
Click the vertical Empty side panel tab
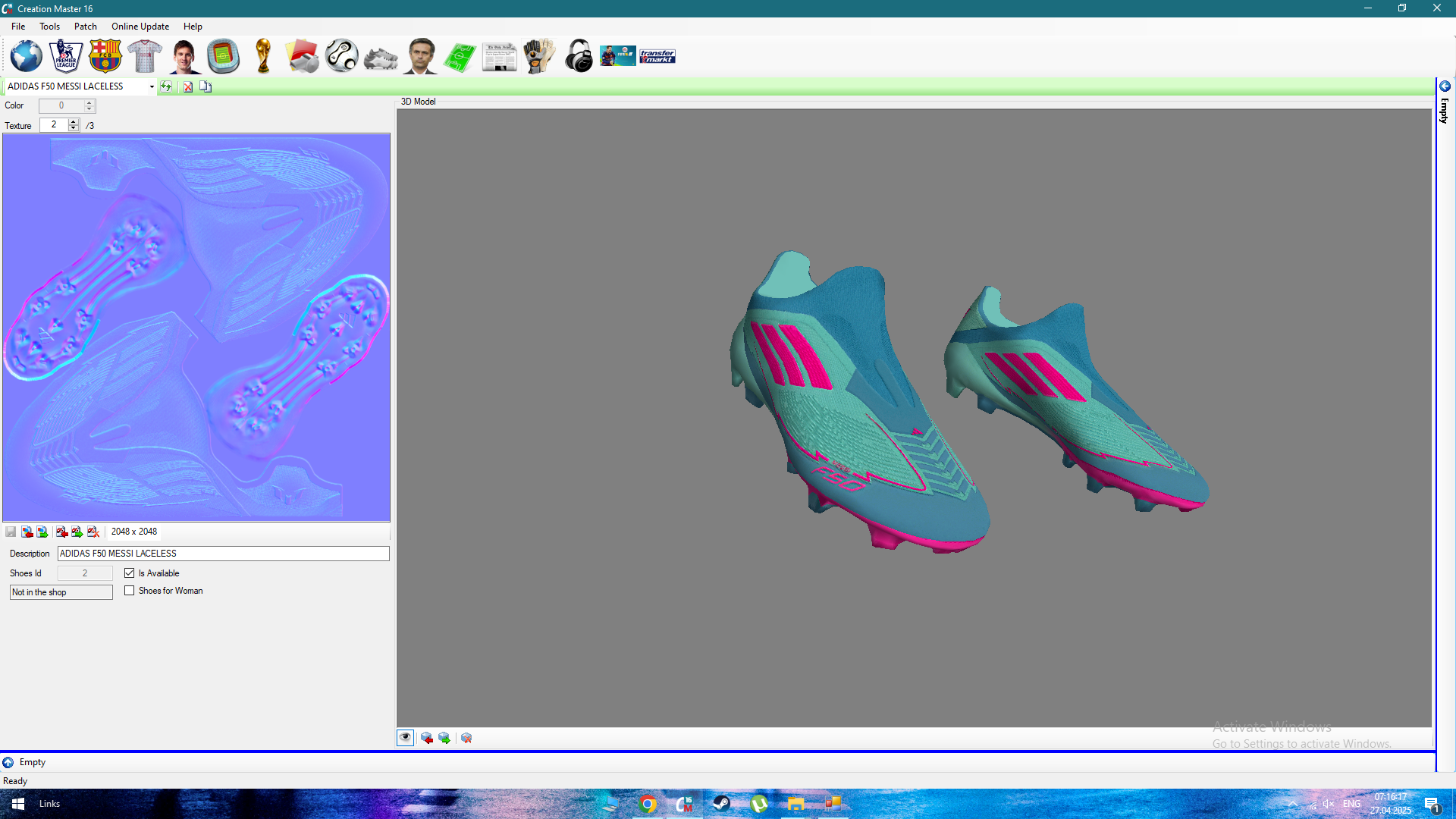(x=1445, y=111)
